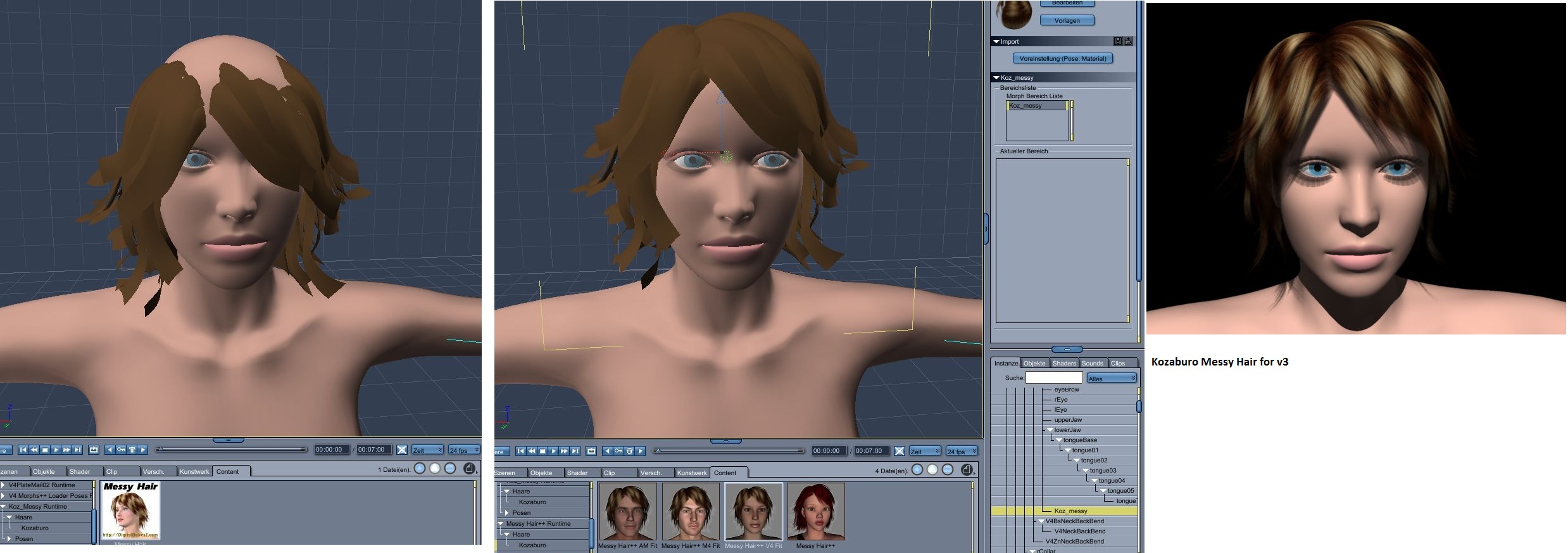Jump to last frame above the 4 Datei(en) browser
The image size is (1568, 553).
coord(575,451)
